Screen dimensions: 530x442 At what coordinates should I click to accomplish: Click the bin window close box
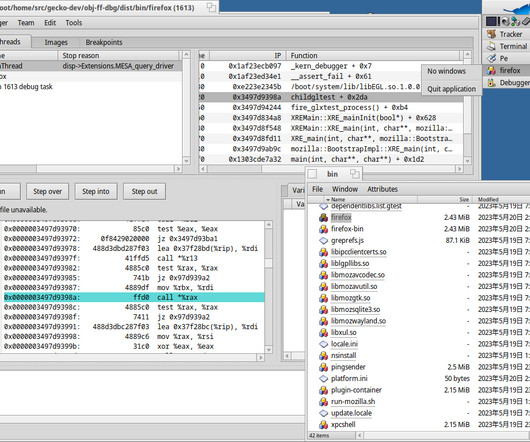312,174
